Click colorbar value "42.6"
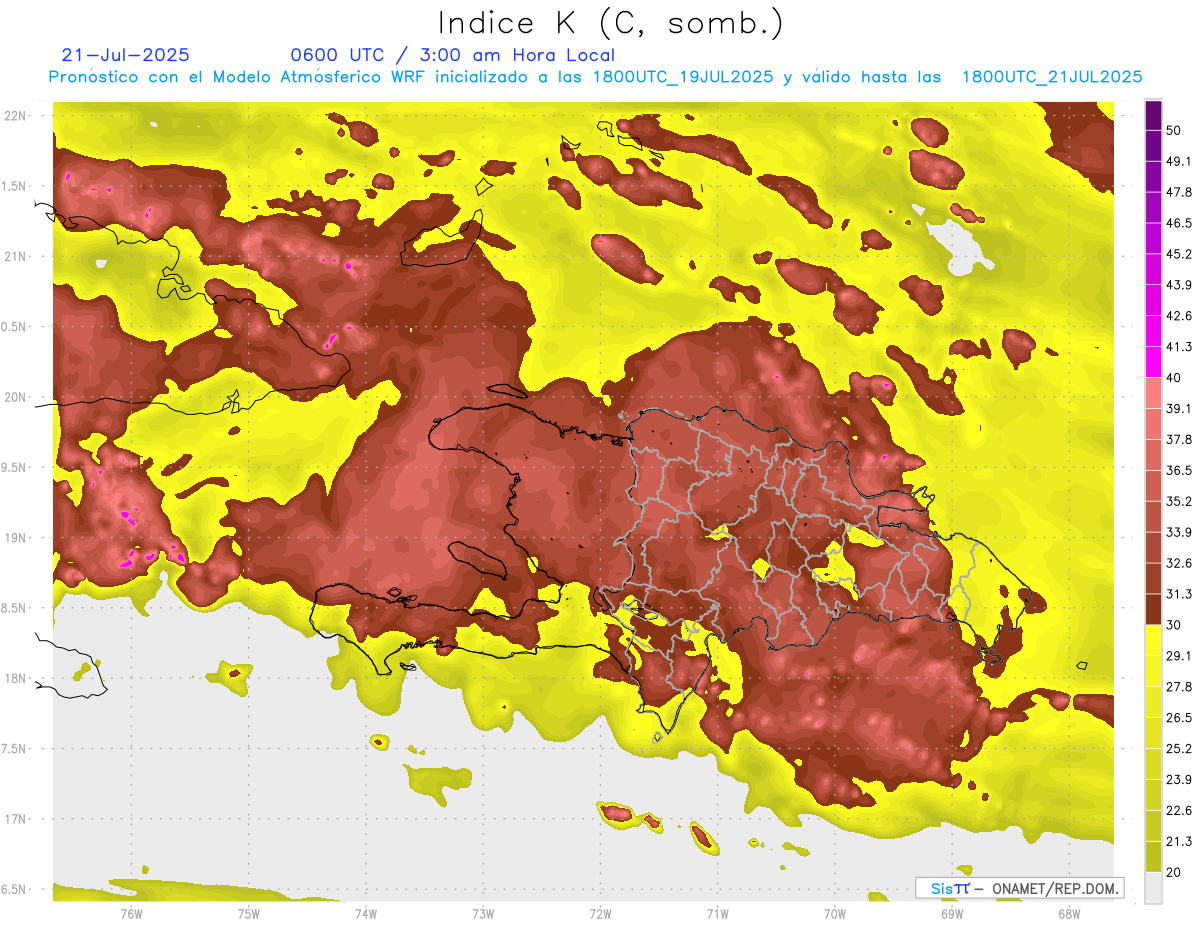Image resolution: width=1200 pixels, height=927 pixels. tap(1179, 315)
